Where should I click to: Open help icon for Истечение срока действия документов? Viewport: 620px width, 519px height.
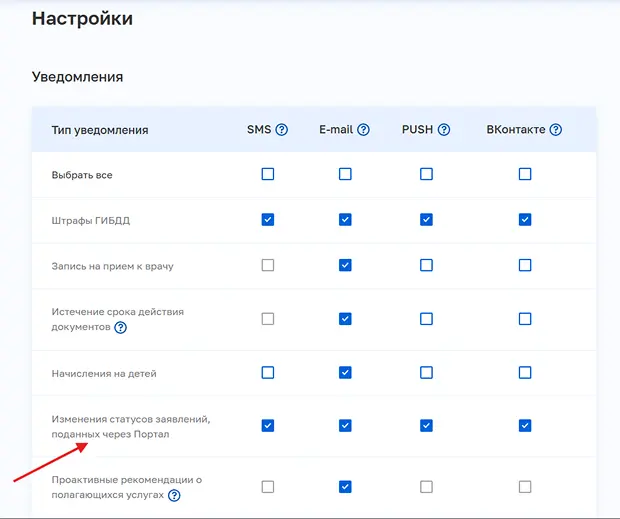[121, 327]
